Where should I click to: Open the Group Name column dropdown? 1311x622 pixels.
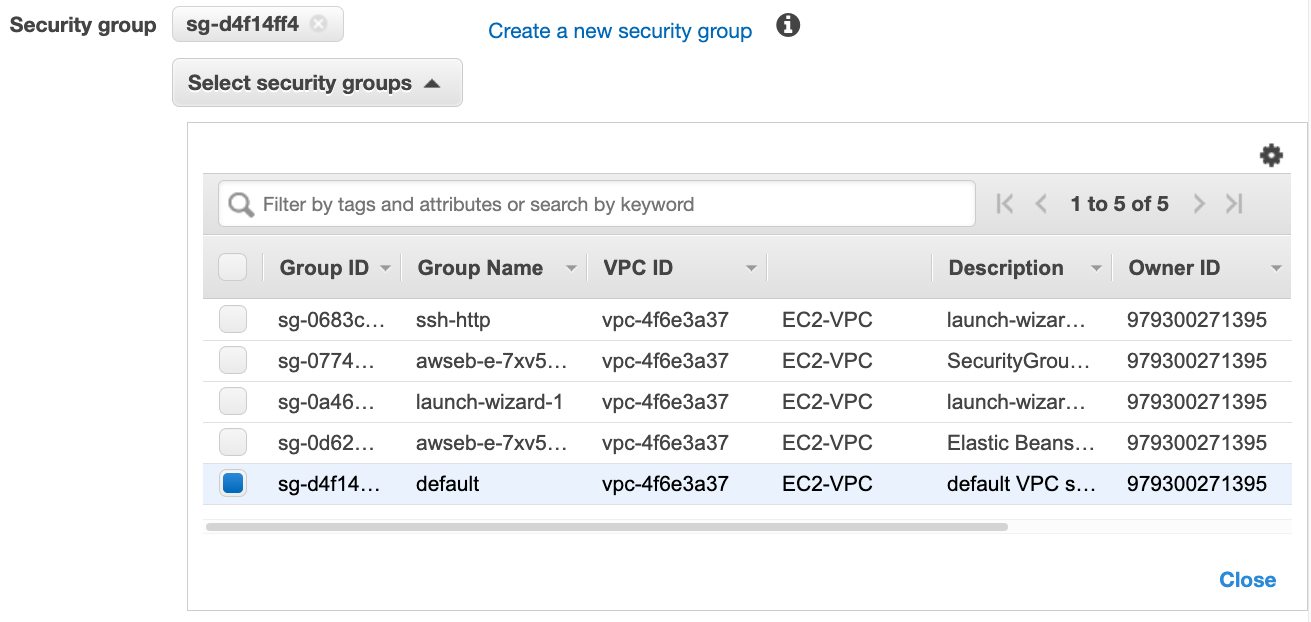[570, 267]
